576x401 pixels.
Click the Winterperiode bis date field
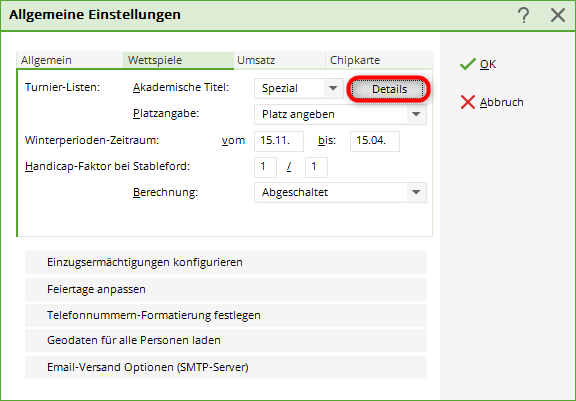point(375,141)
